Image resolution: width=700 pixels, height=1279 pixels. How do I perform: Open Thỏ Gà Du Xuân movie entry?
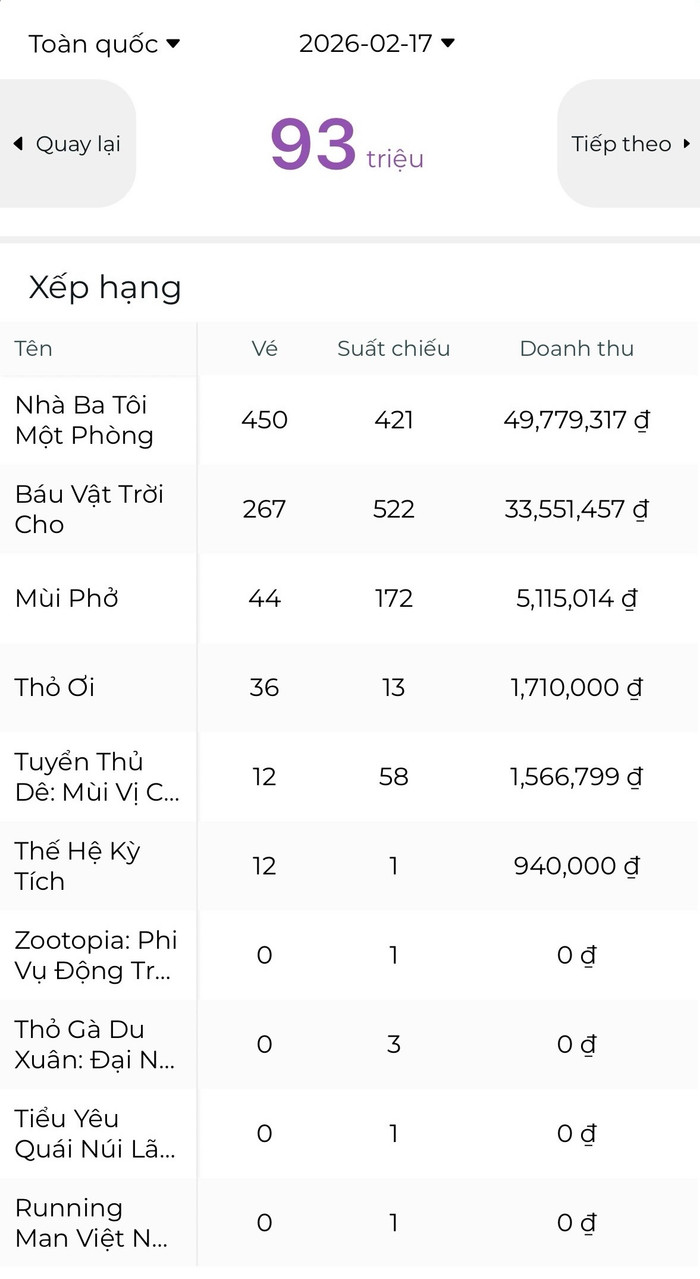94,1044
